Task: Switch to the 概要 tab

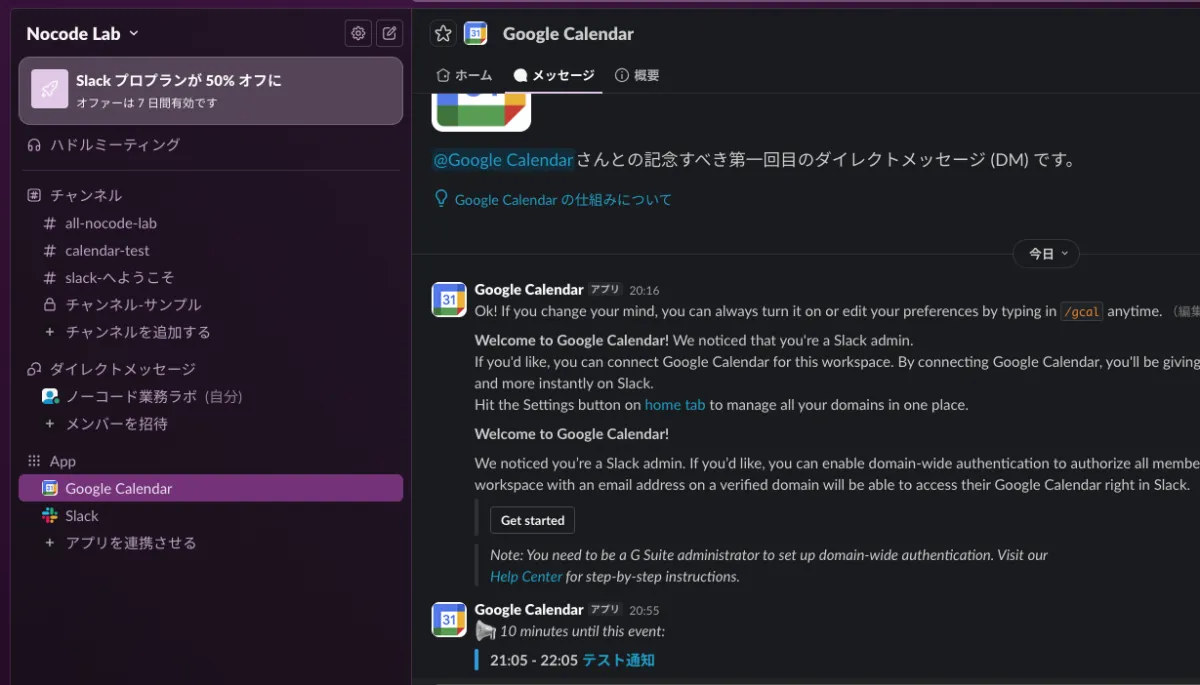Action: coord(637,75)
